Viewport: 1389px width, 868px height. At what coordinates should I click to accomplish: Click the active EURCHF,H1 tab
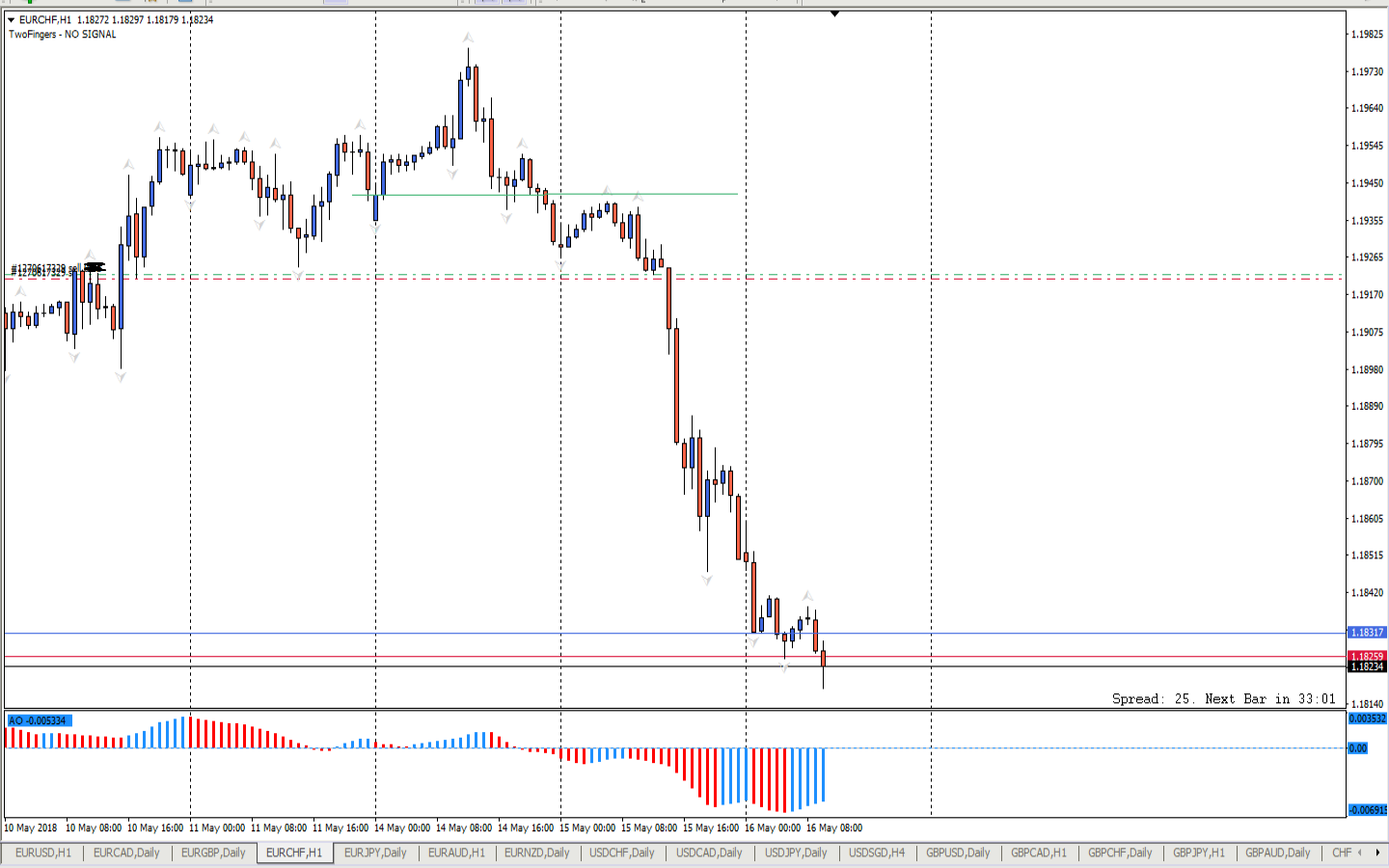click(294, 853)
